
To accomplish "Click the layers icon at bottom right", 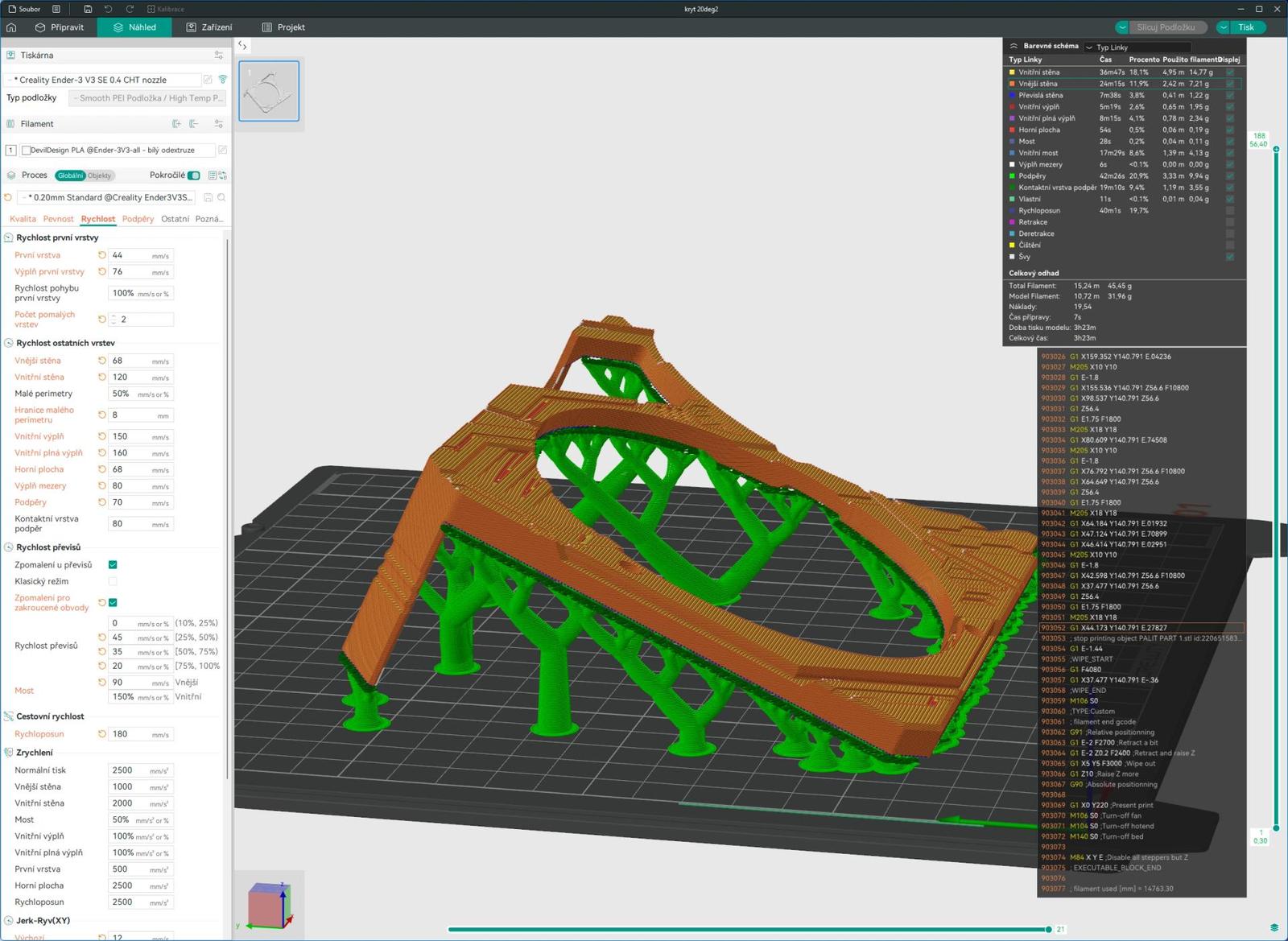I will pyautogui.click(x=1274, y=928).
